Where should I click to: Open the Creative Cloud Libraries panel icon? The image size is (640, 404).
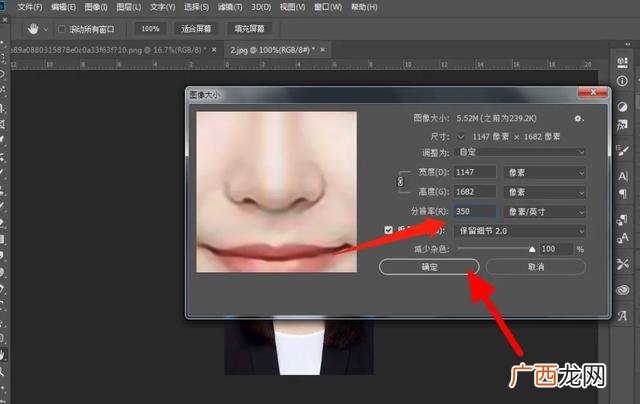pos(622,290)
